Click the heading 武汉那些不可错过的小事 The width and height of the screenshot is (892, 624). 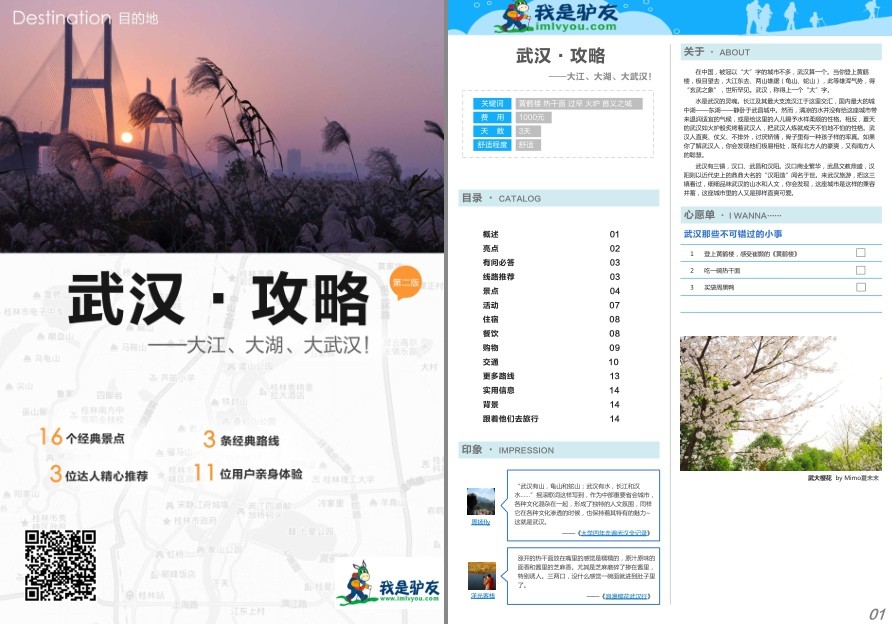tap(733, 234)
